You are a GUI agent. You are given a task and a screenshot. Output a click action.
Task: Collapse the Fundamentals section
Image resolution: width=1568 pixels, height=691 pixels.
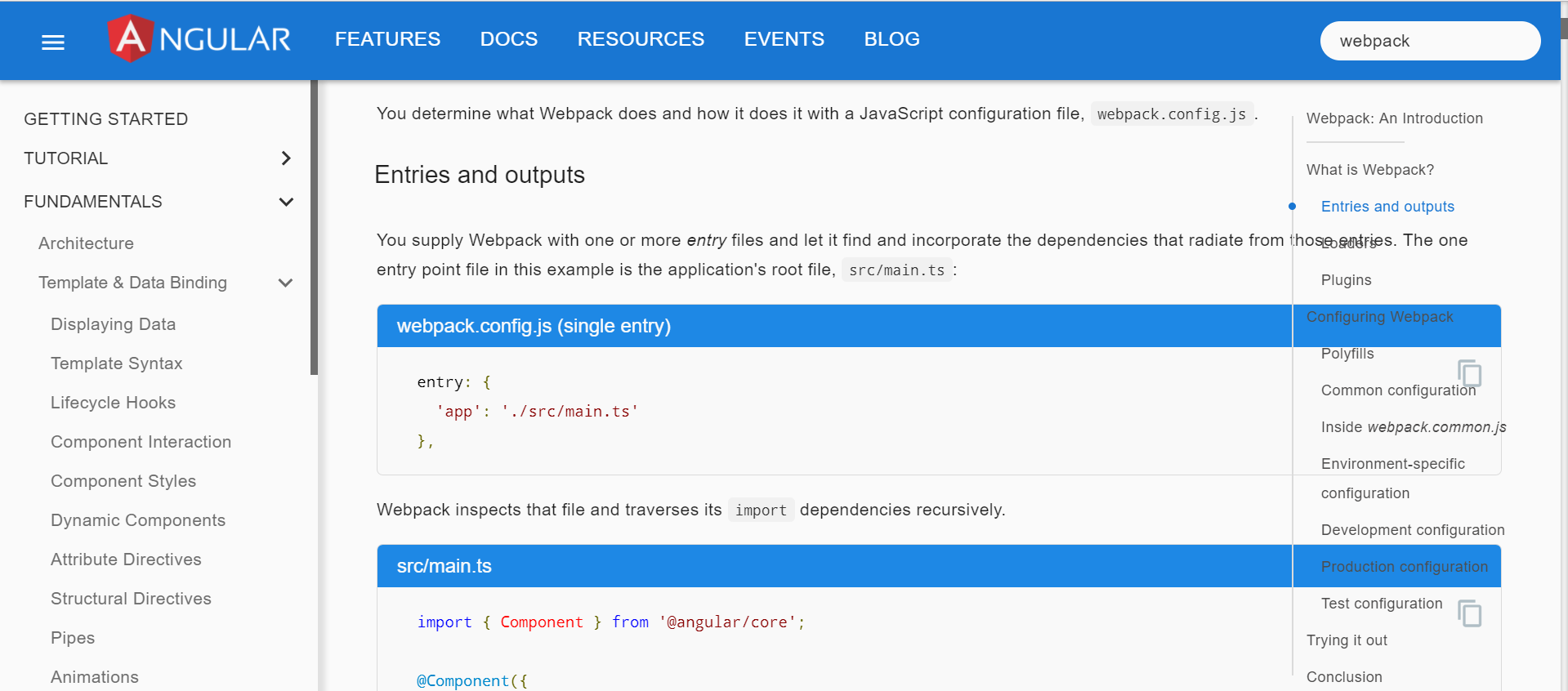(159, 202)
